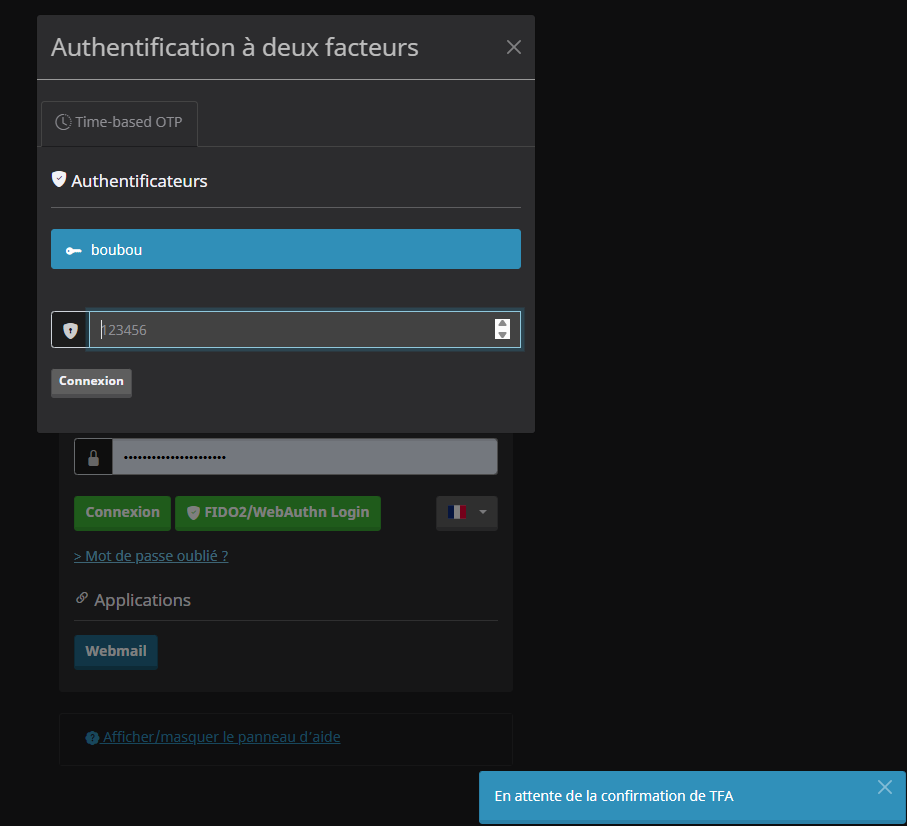Viewport: 907px width, 826px height.
Task: Close the two-factor authentication dialog
Action: point(514,47)
